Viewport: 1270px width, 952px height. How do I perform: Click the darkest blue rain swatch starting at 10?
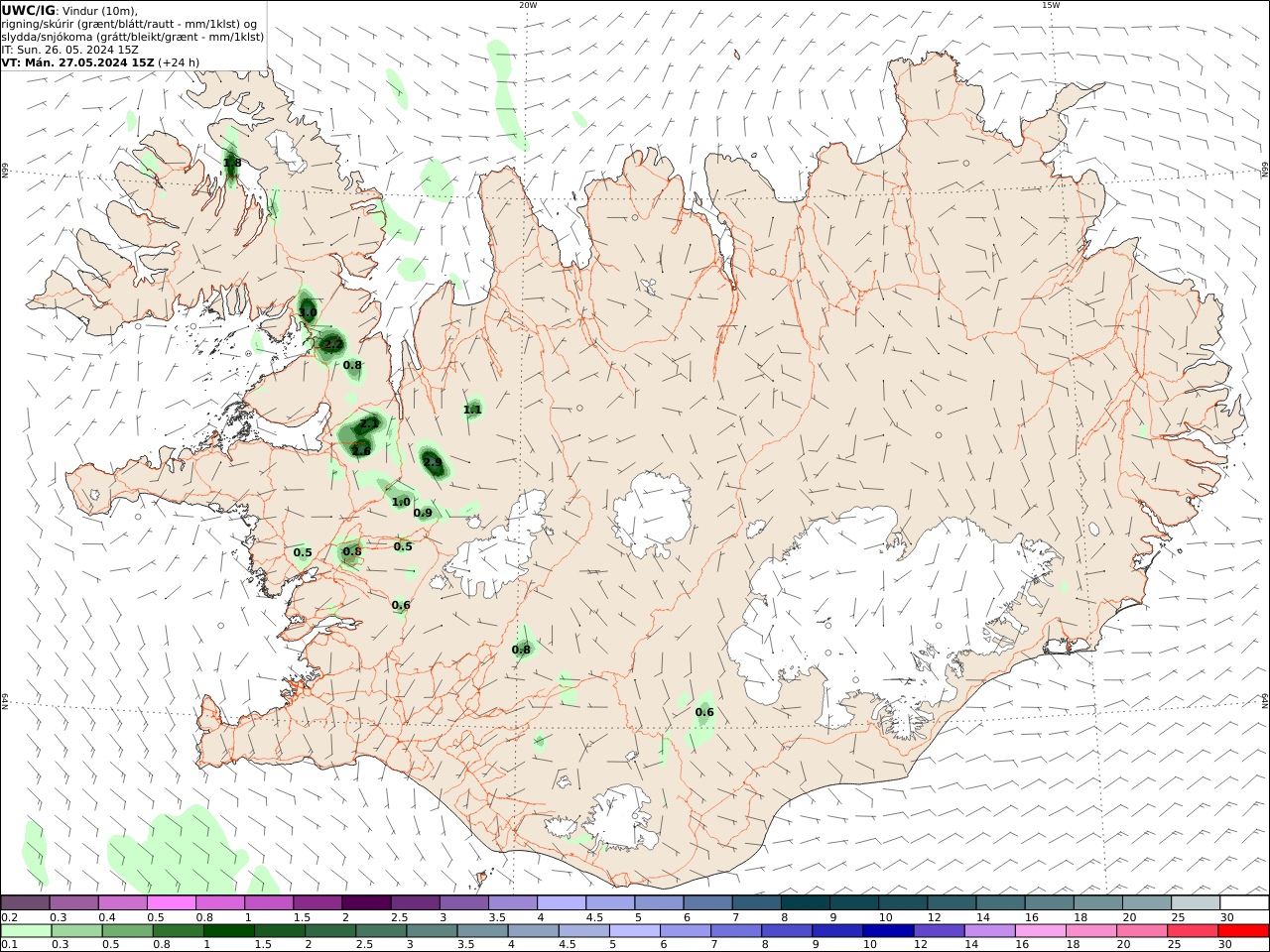pyautogui.click(x=888, y=931)
